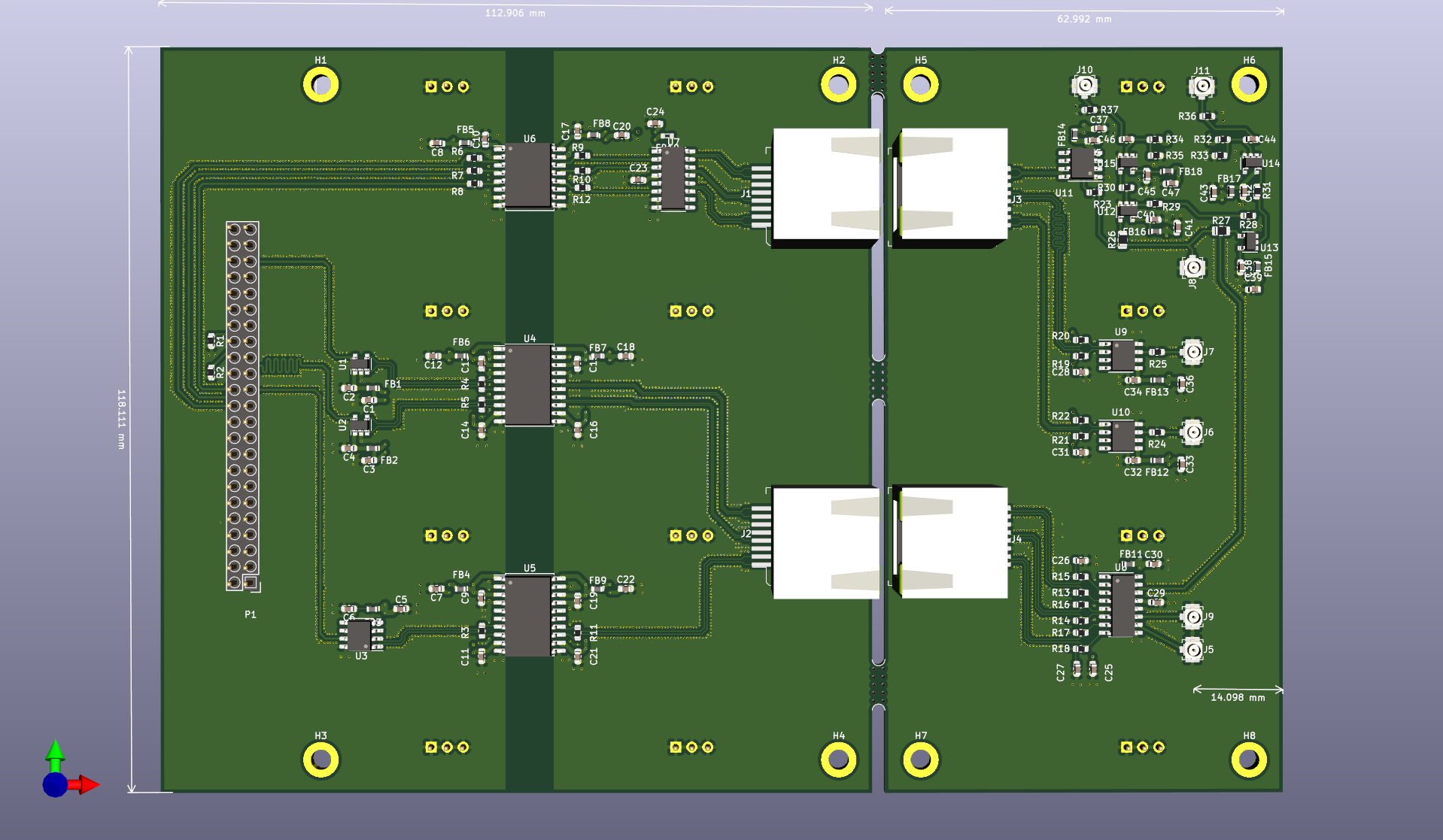
Task: Click the C27 capacitor
Action: point(1077,669)
